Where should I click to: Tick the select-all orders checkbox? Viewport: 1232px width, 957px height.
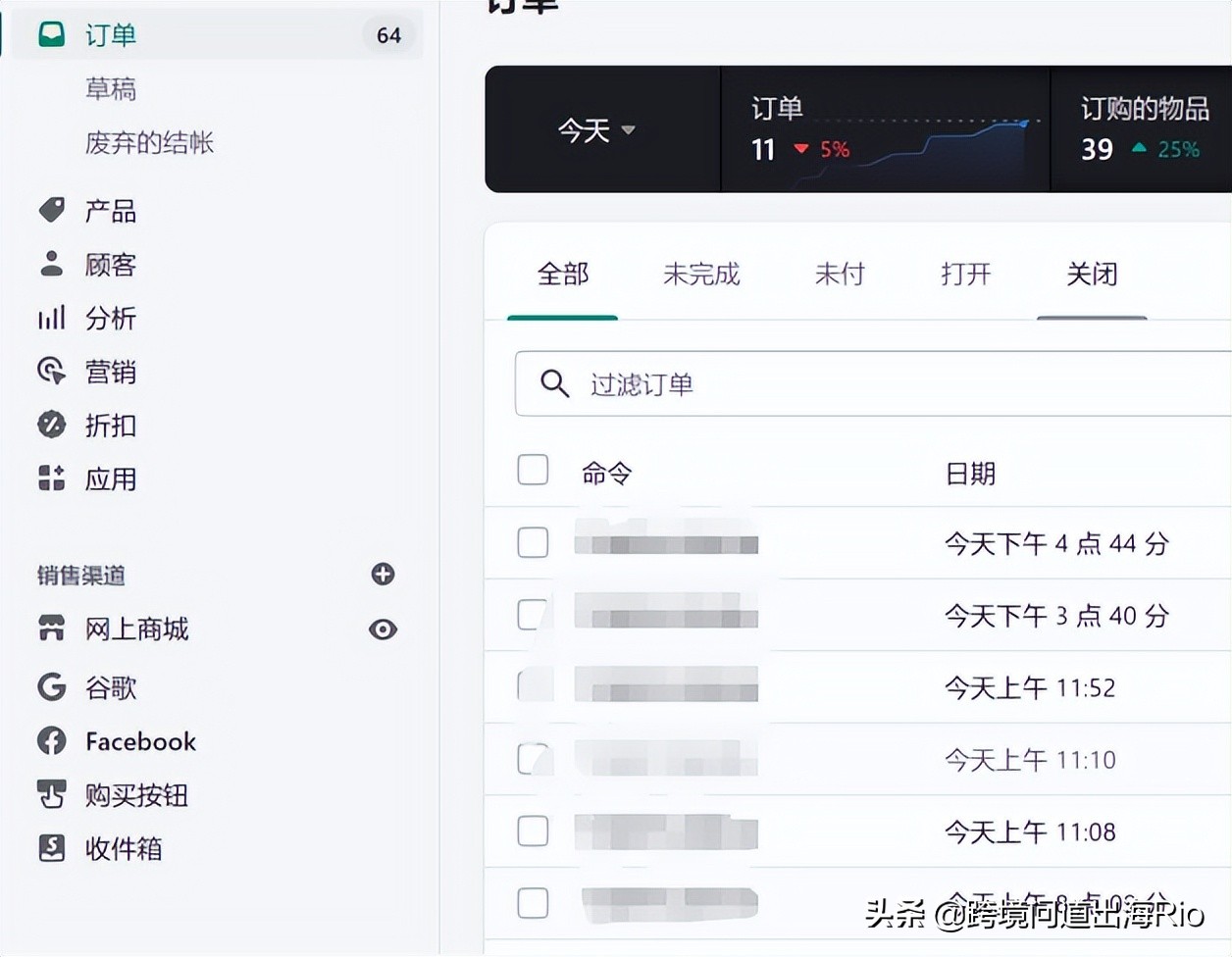(x=533, y=470)
